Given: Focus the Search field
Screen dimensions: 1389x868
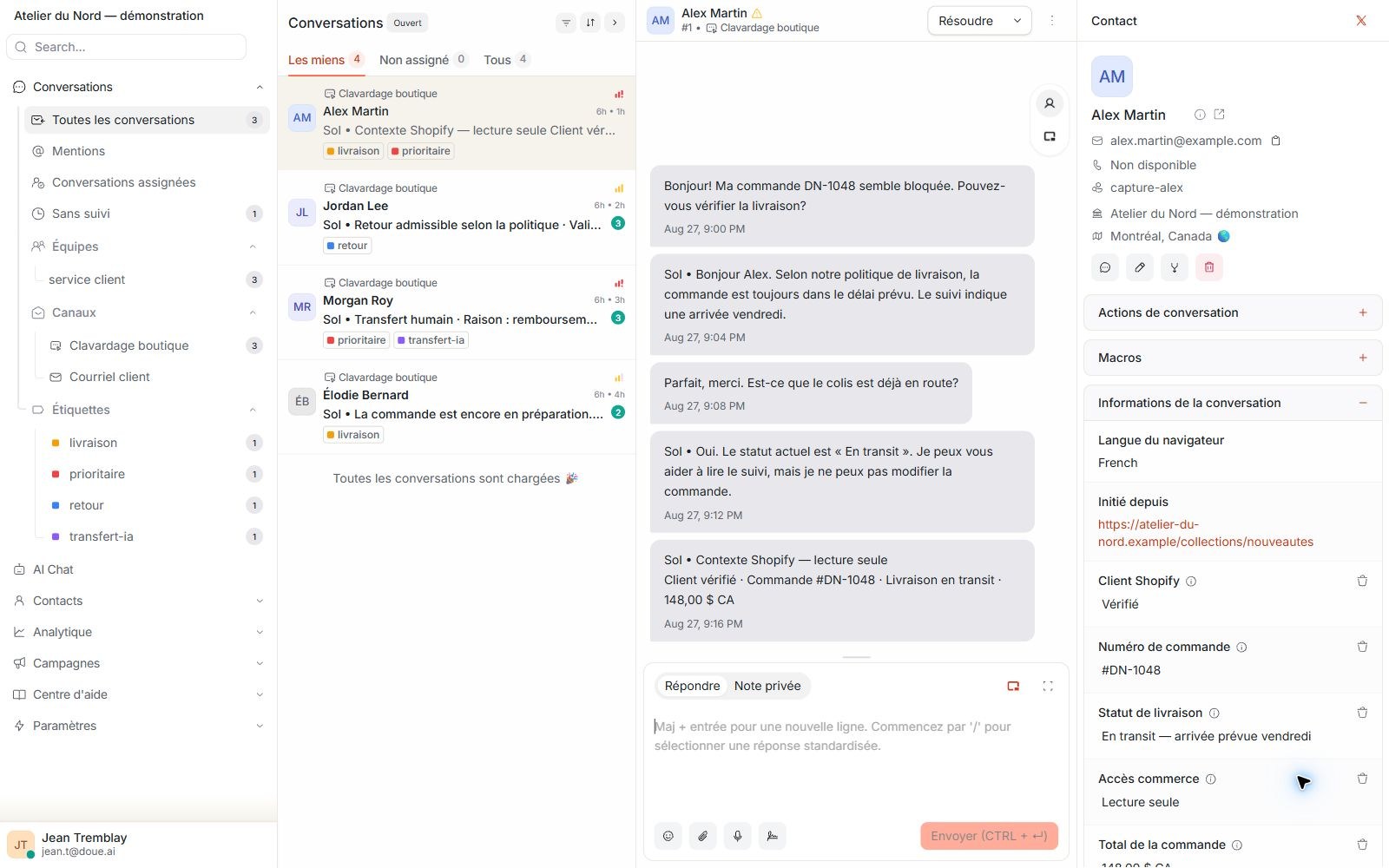Looking at the screenshot, I should point(127,47).
